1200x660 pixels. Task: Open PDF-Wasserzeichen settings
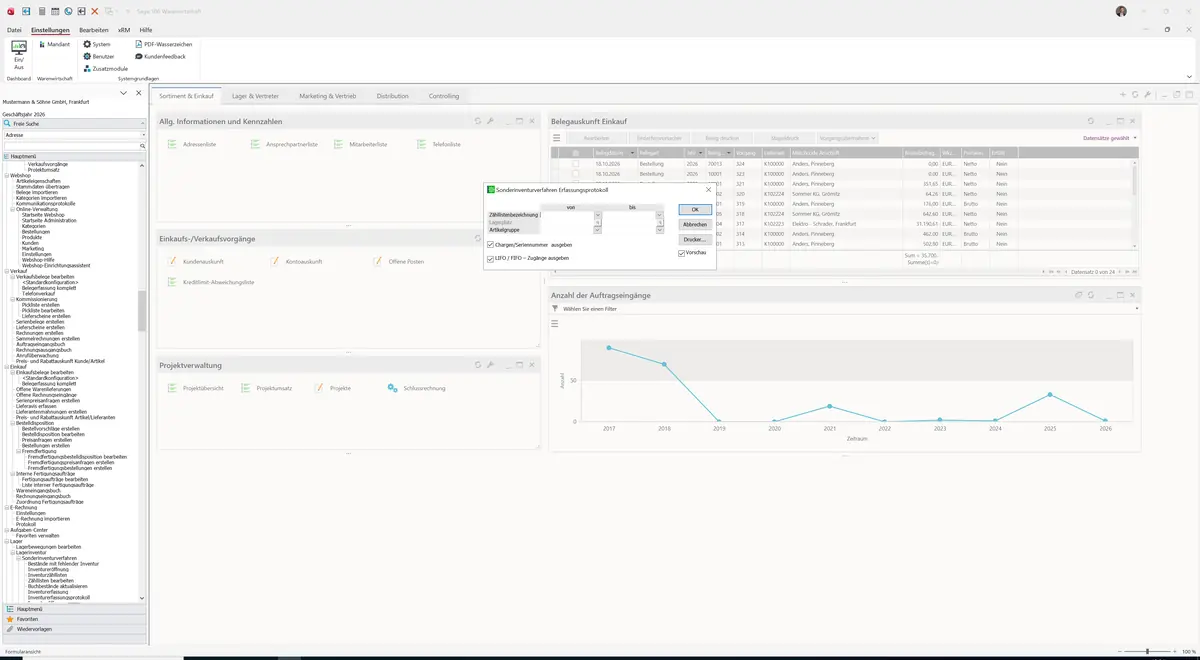(x=164, y=44)
